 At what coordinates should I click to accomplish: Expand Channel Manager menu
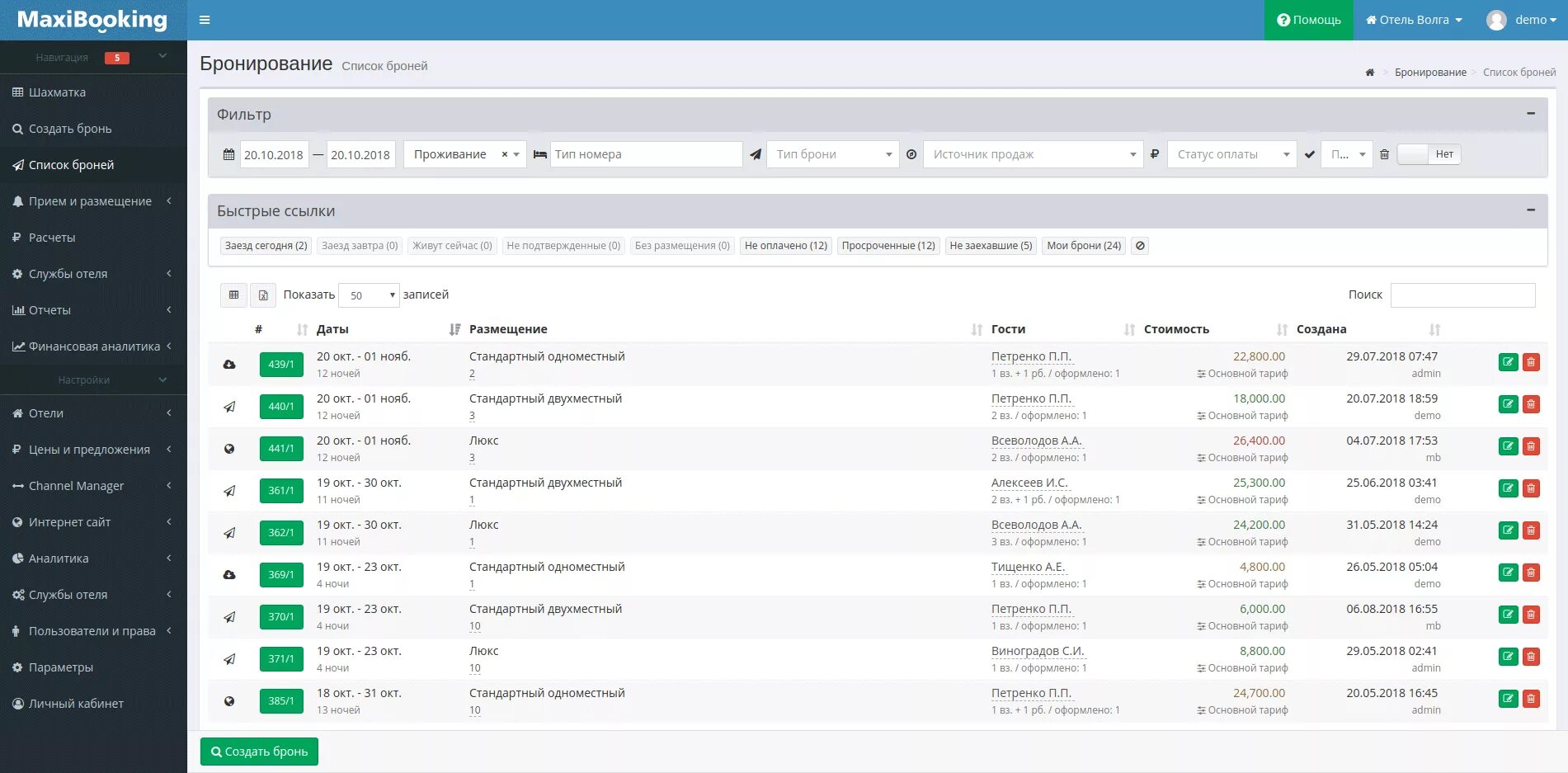click(93, 486)
